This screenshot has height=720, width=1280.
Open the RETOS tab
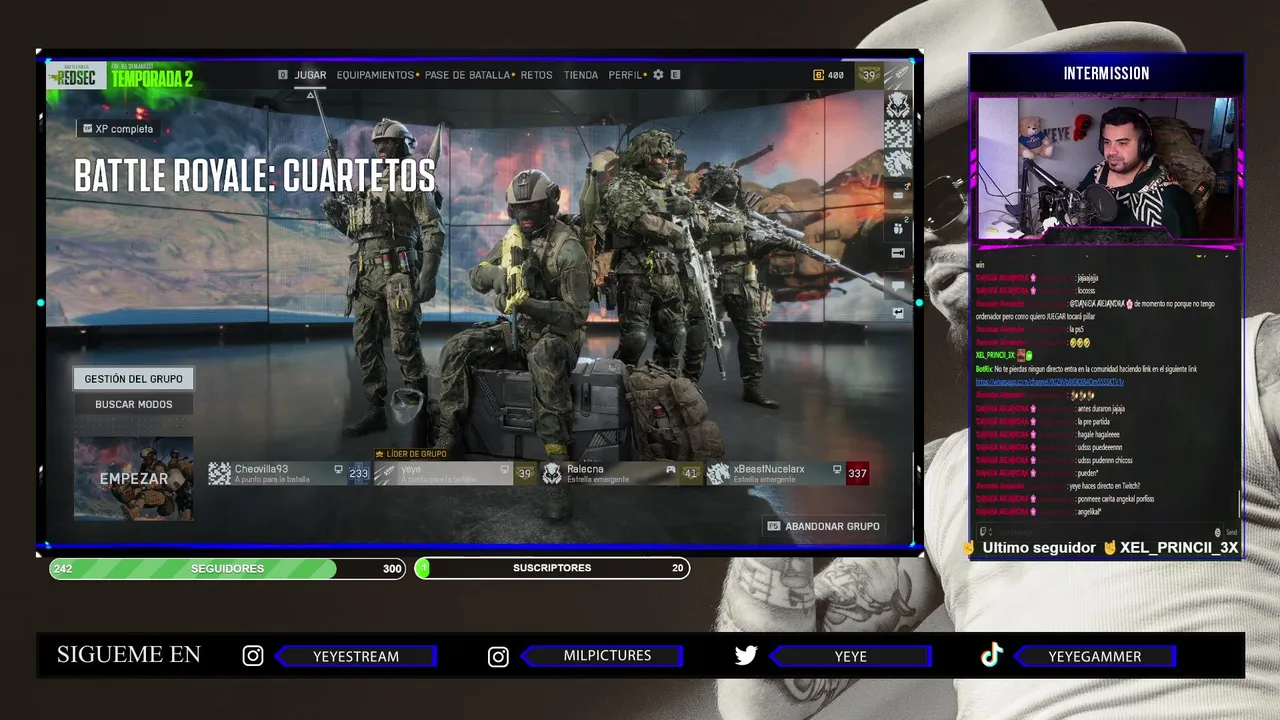[x=536, y=75]
